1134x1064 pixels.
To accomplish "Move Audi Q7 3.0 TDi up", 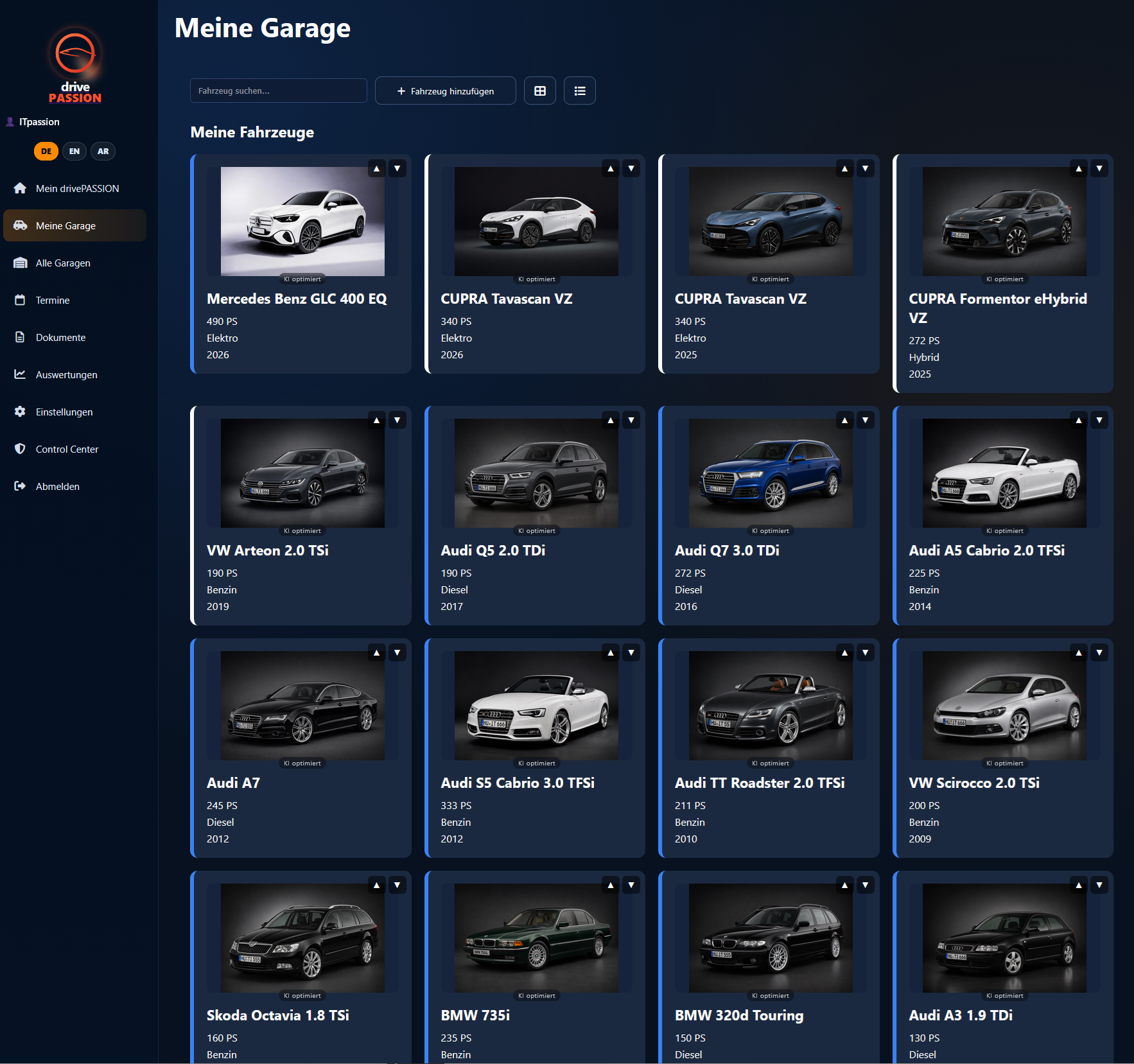I will [845, 420].
